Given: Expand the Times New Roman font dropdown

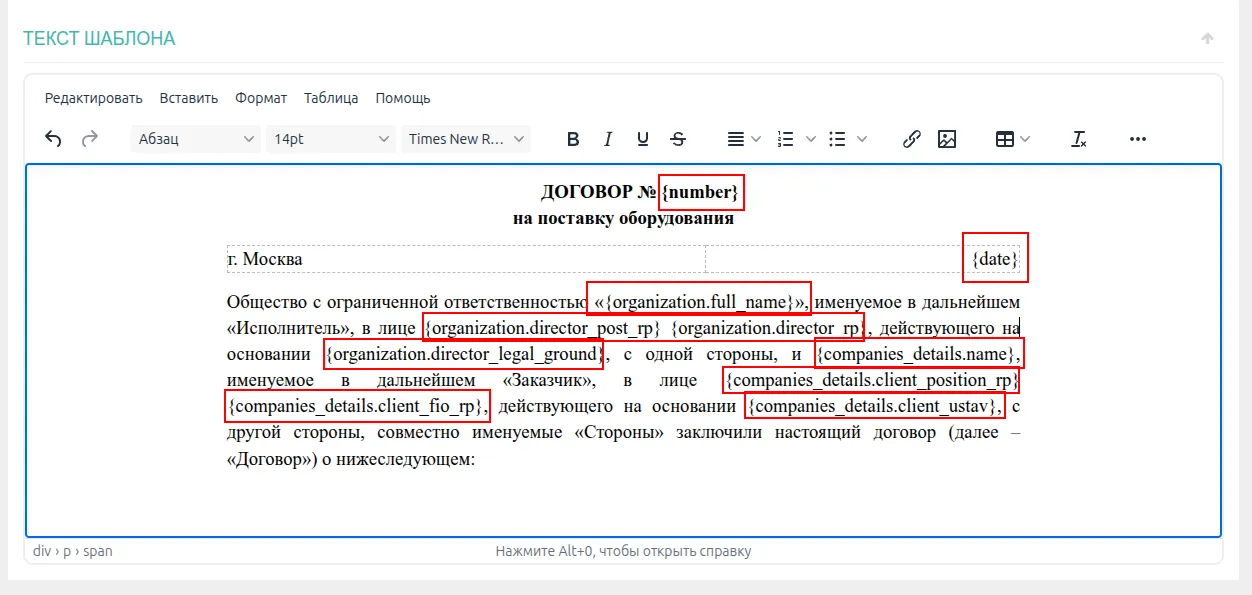Looking at the screenshot, I should 466,139.
